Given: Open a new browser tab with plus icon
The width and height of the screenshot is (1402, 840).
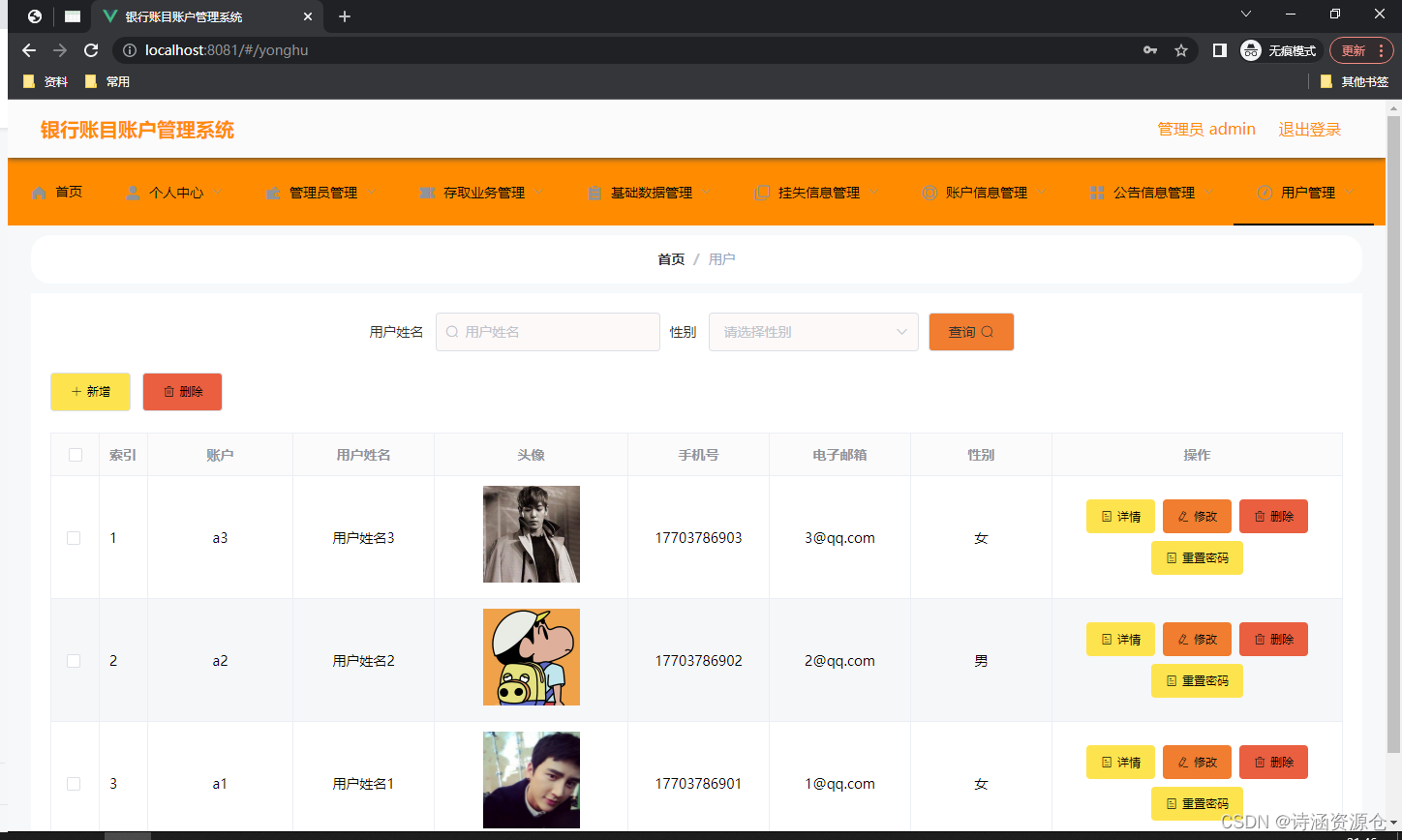Looking at the screenshot, I should 345,16.
